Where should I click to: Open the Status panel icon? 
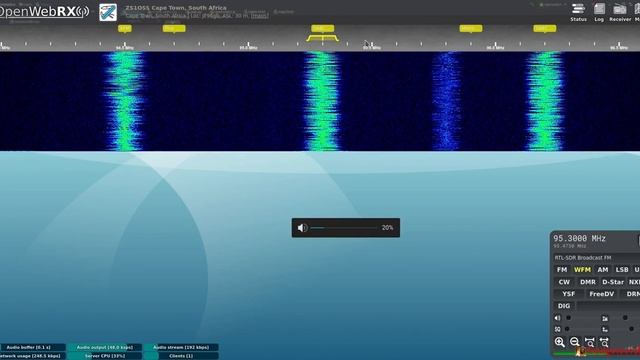578,12
